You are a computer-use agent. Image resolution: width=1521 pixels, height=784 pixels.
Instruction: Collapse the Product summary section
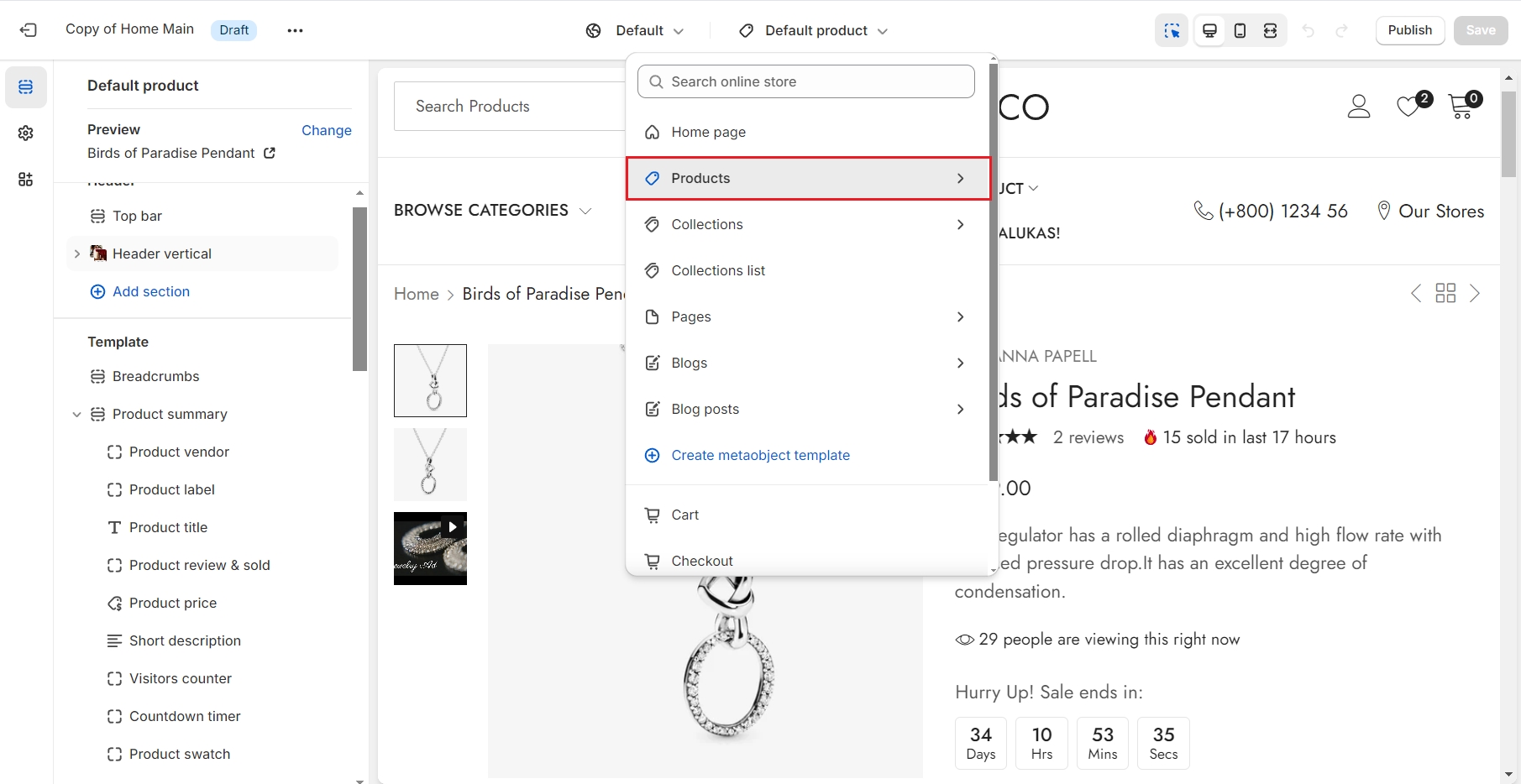(77, 415)
